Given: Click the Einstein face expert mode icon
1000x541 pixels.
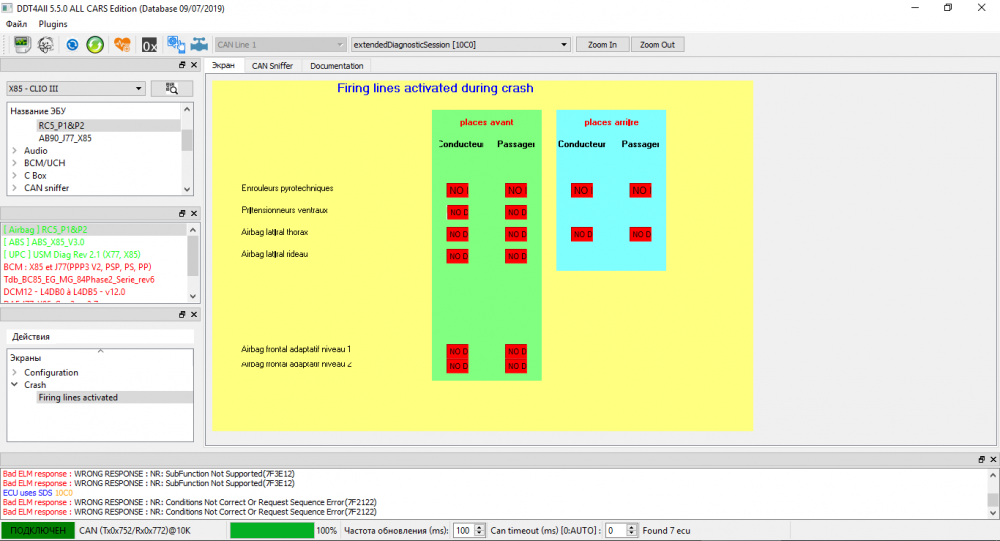Looking at the screenshot, I should point(45,45).
